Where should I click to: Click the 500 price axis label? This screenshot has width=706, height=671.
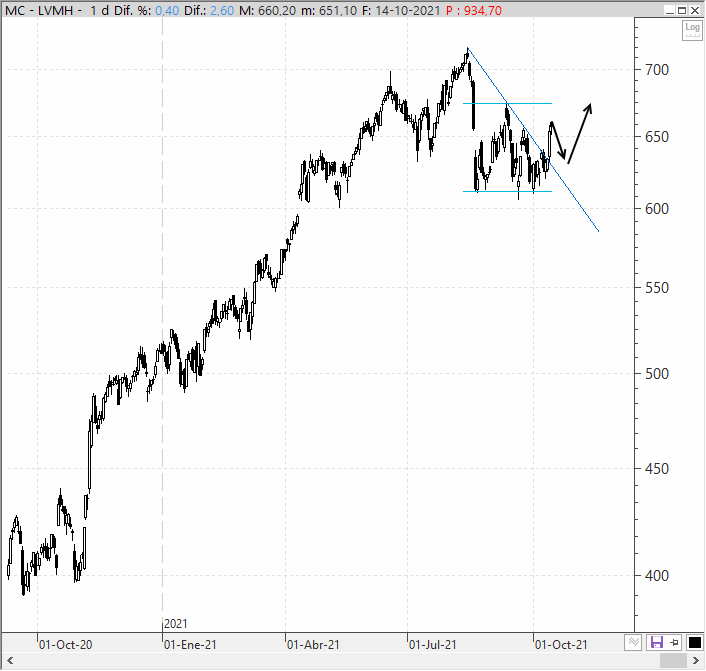[x=657, y=373]
